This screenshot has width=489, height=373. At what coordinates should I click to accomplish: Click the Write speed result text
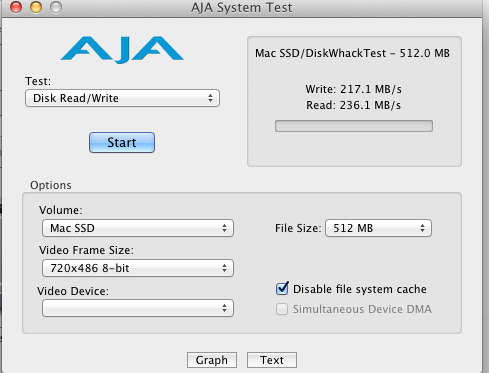354,89
